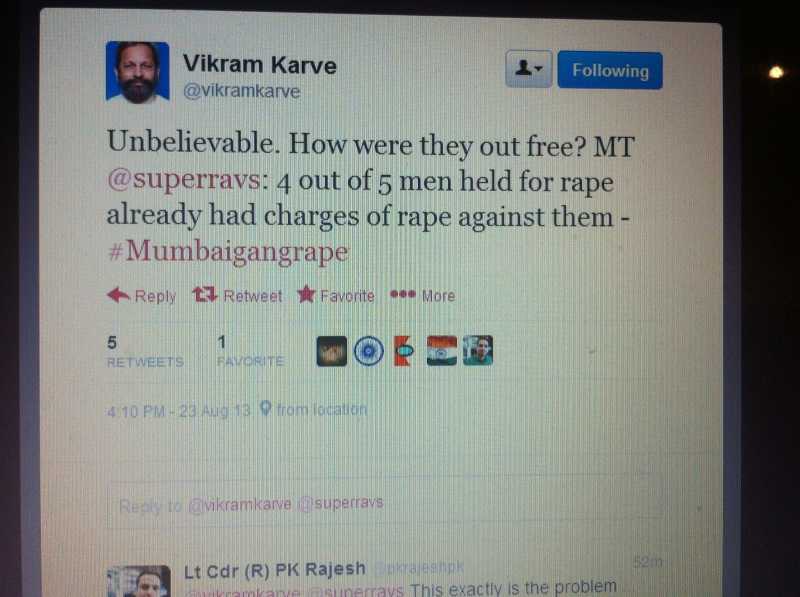Open the orange K logo avatar

(403, 351)
